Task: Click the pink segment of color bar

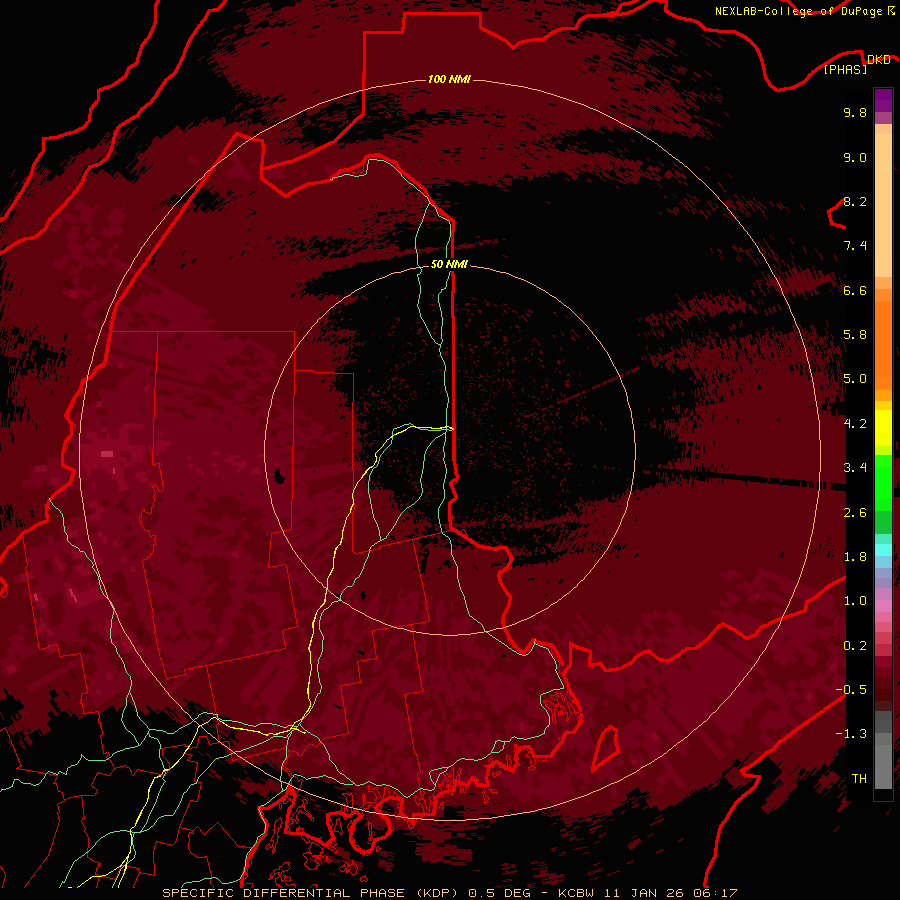Action: click(x=883, y=606)
